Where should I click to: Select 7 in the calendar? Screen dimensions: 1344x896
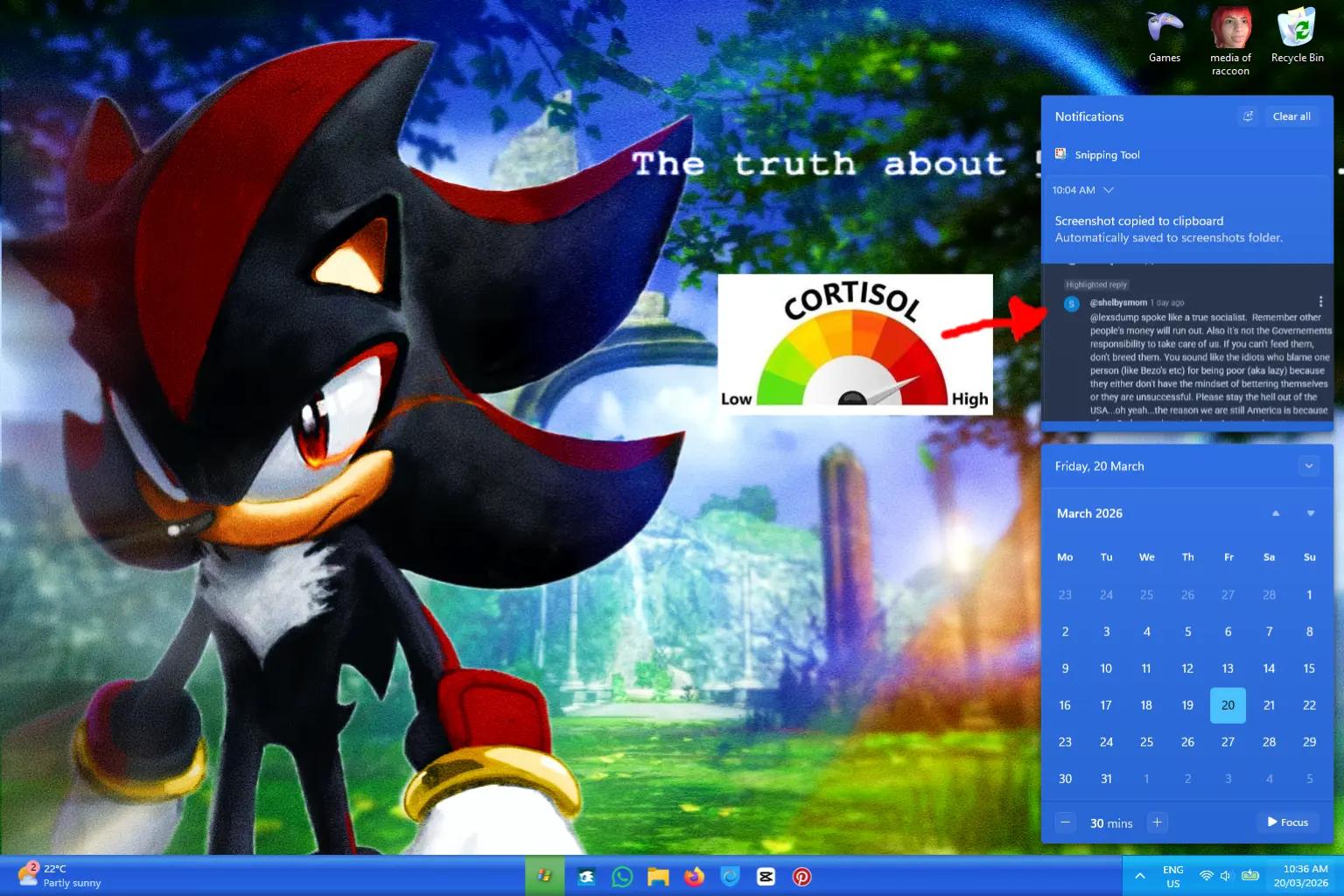[1269, 632]
